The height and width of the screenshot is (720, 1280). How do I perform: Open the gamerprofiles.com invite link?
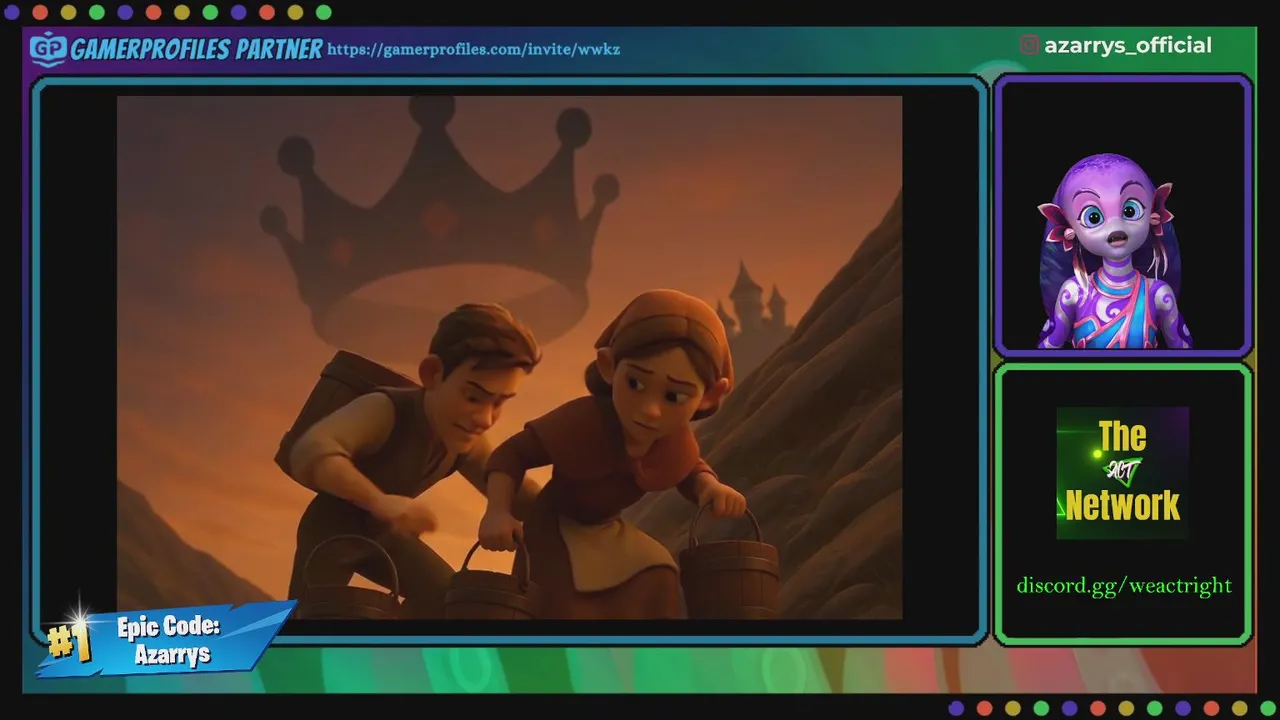pos(473,49)
